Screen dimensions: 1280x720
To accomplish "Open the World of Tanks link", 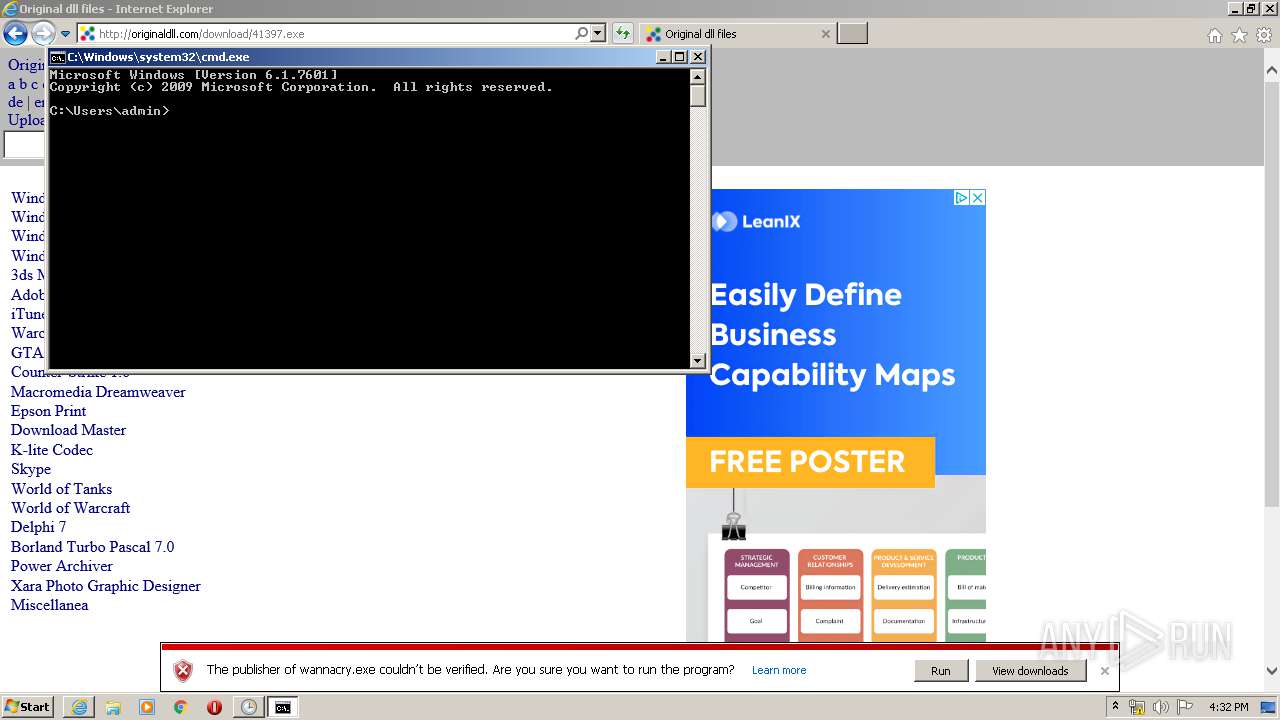I will pos(61,489).
